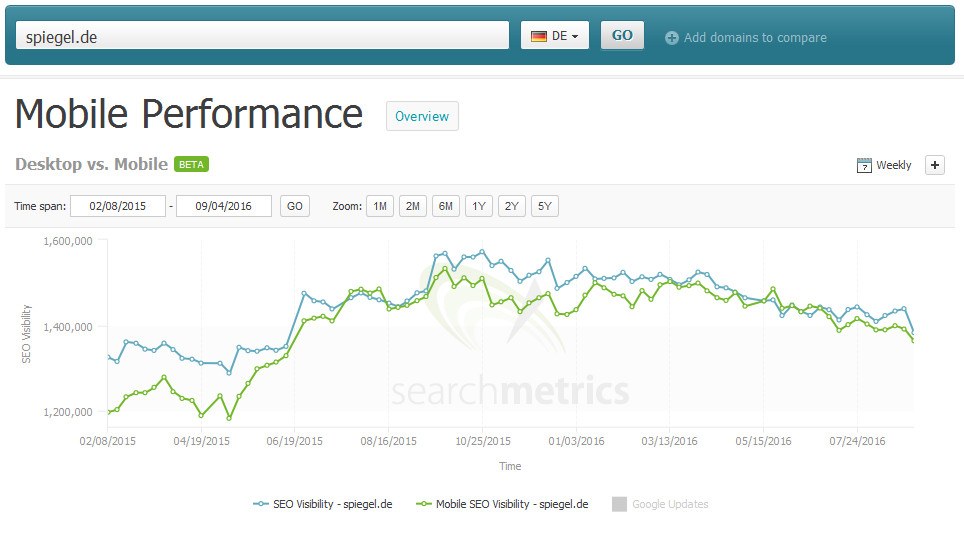Click the 05/15/2016 x-axis label
Image resolution: width=964 pixels, height=534 pixels.
pyautogui.click(x=763, y=441)
